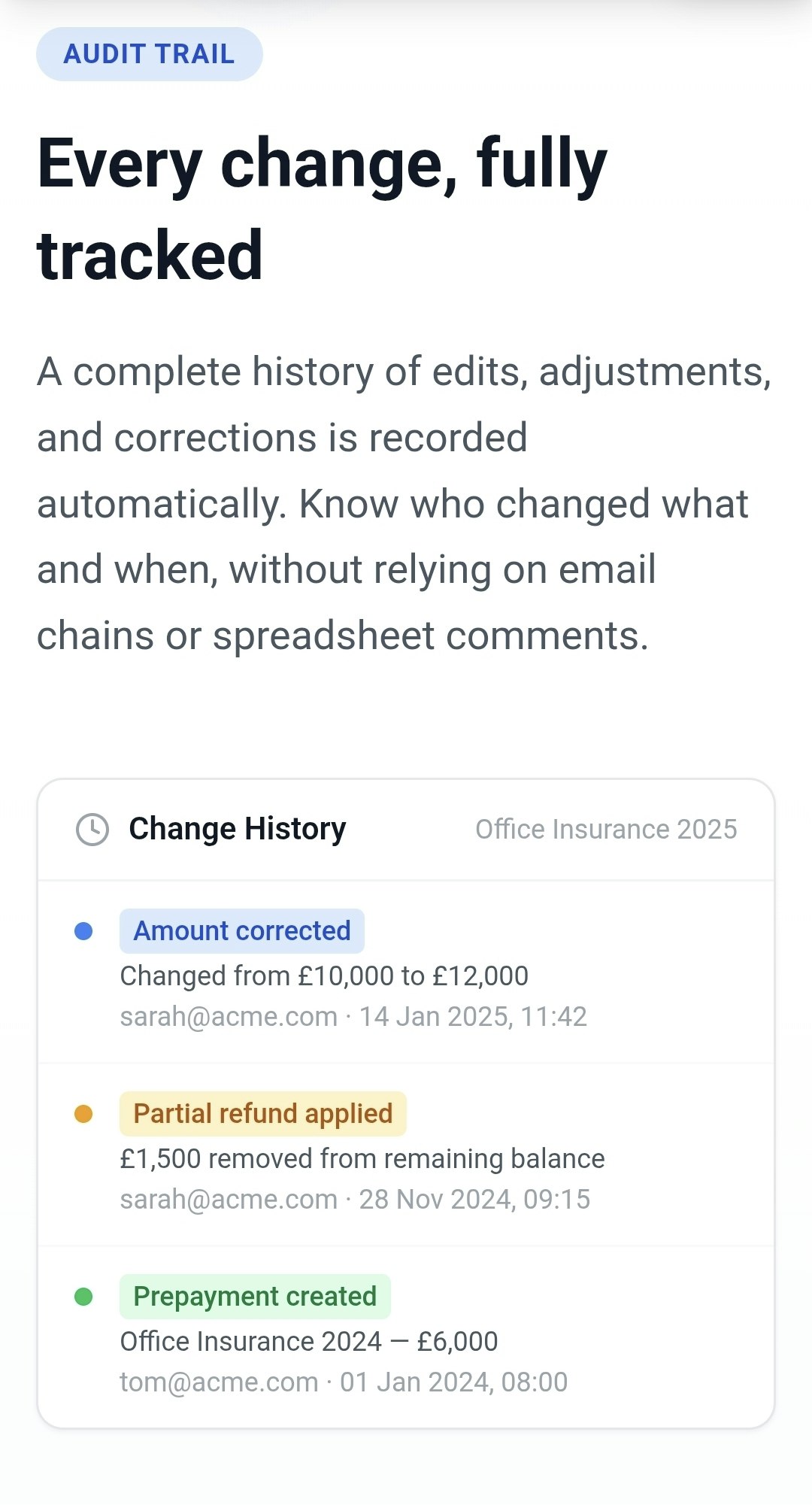Viewport: 812px width, 1505px height.
Task: Click sarah@acme.com on the 14 Jan 2025 entry
Action: point(229,1017)
